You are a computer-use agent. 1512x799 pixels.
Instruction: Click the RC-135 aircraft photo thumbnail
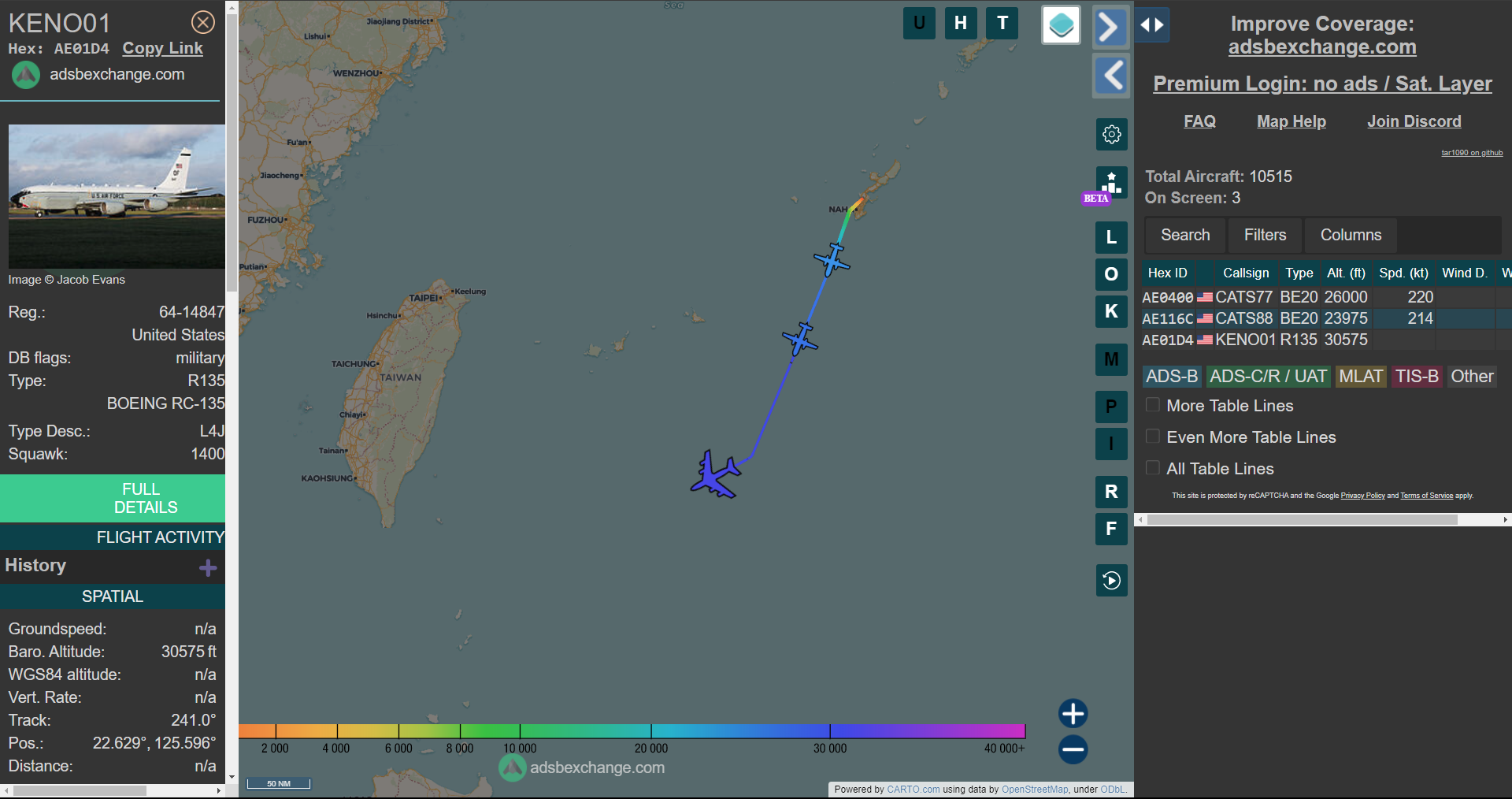click(117, 196)
